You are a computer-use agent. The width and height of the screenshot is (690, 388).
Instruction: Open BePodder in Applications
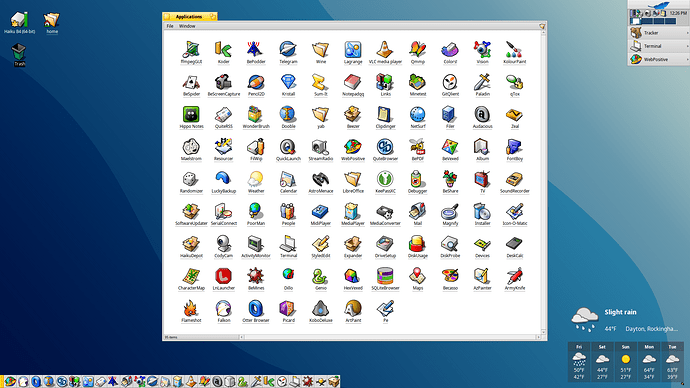(256, 49)
